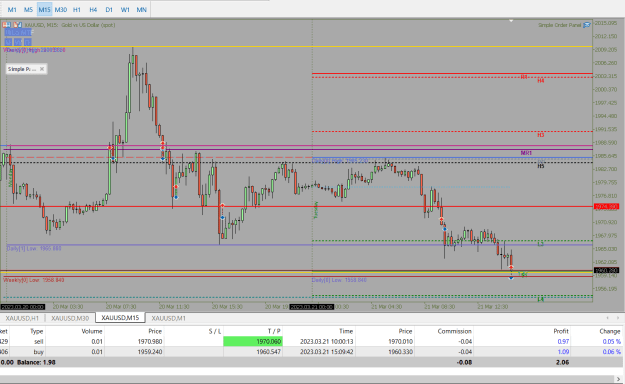Switch chart to M1 timeframe
Screen dimensions: 625x384
12,10
